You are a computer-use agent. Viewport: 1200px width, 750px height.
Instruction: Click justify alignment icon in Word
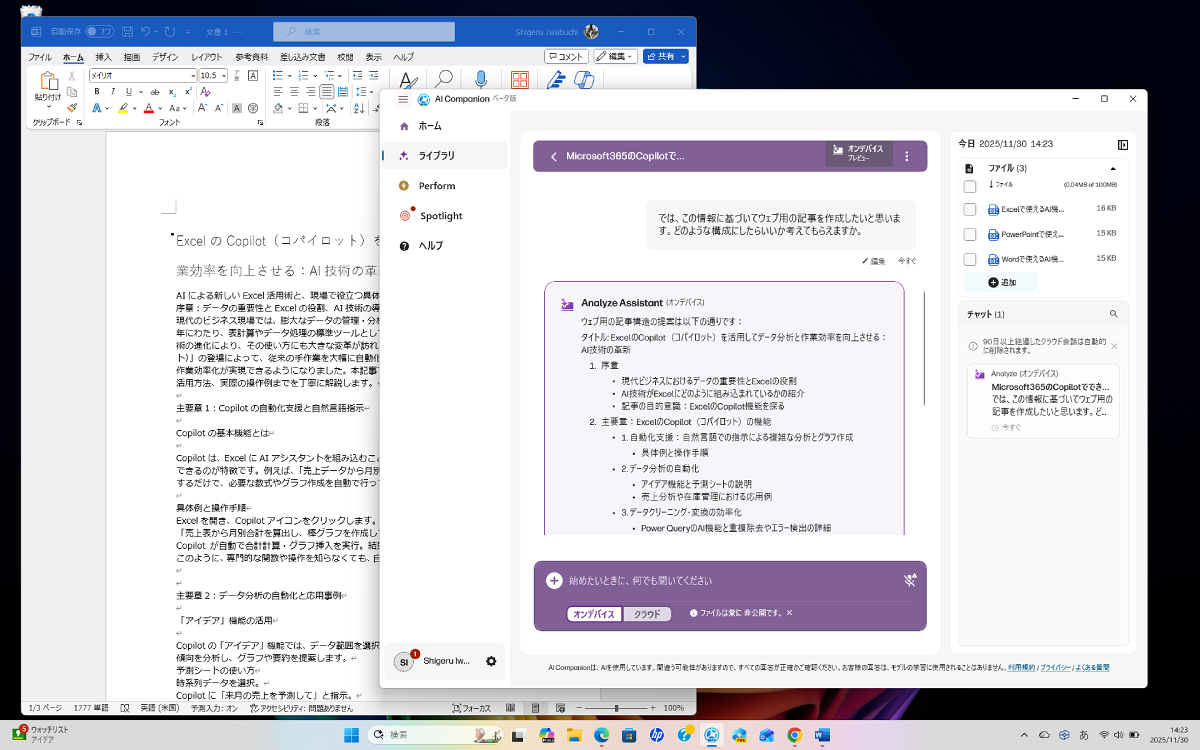(328, 92)
